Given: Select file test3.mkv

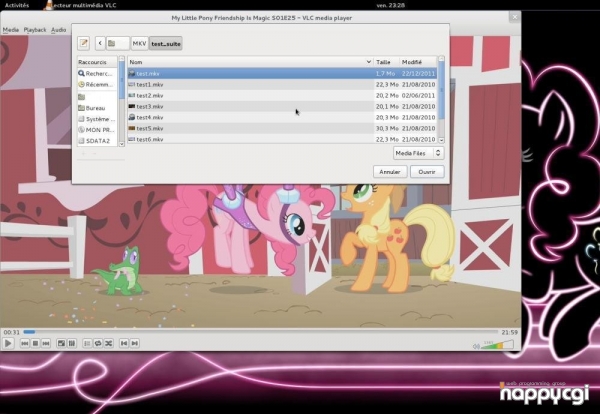Looking at the screenshot, I should pos(282,106).
